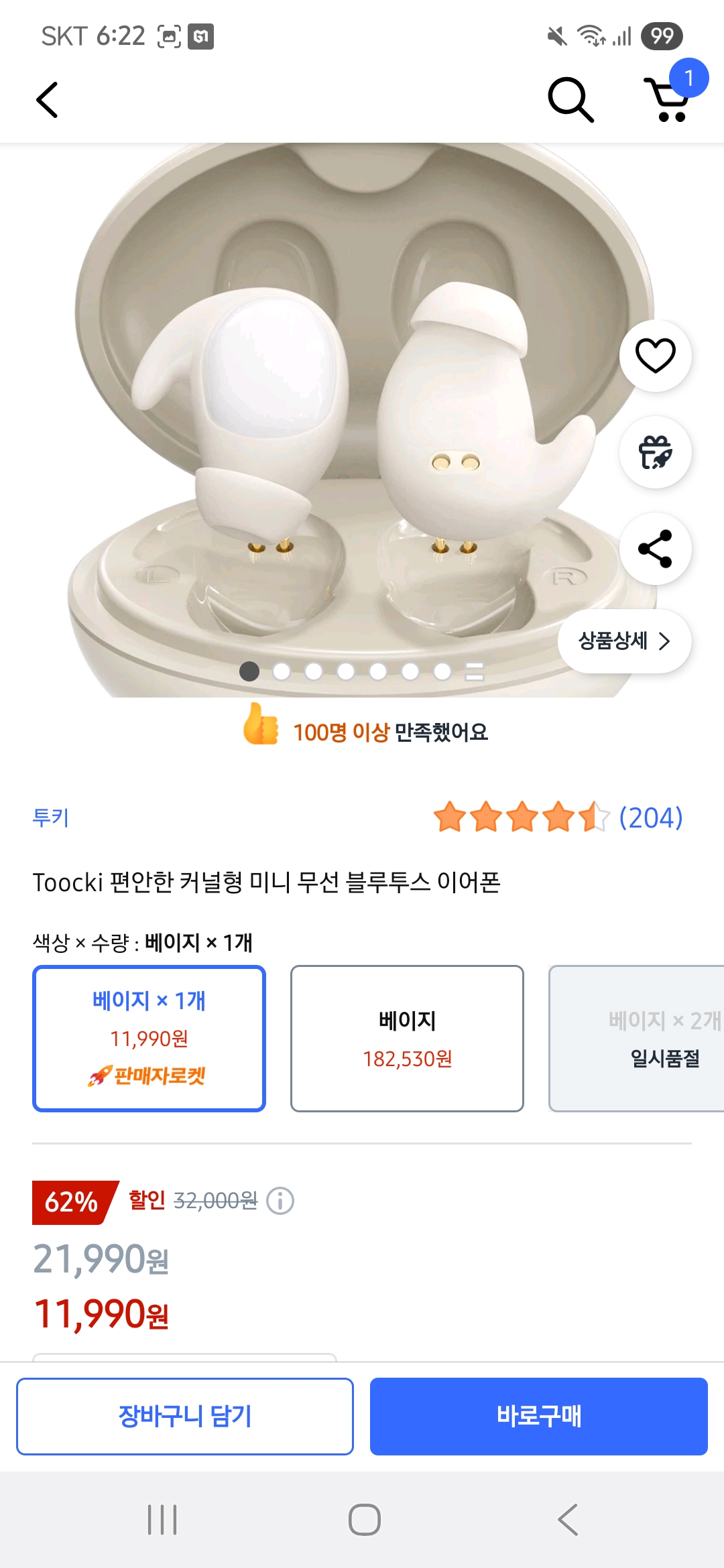Select the 베이지 × 1개 option
This screenshot has height=1568, width=724.
point(149,1038)
